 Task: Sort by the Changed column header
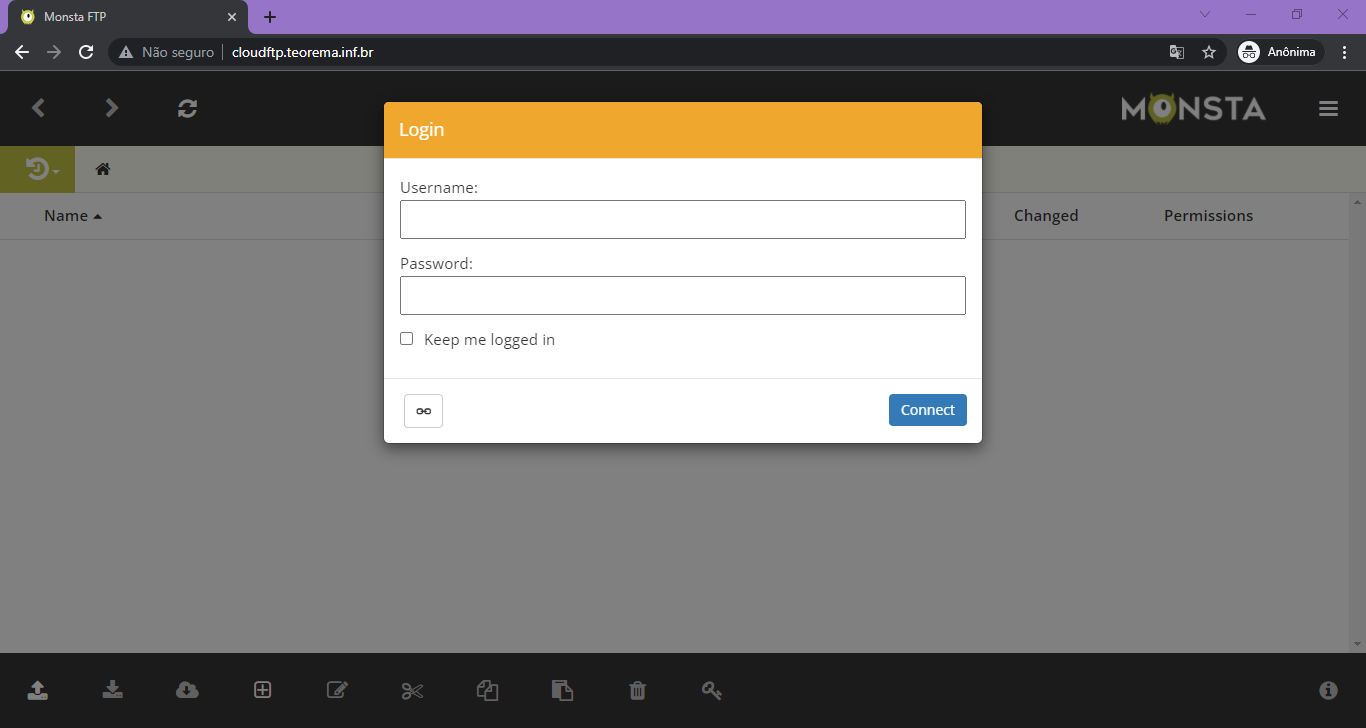click(1046, 216)
